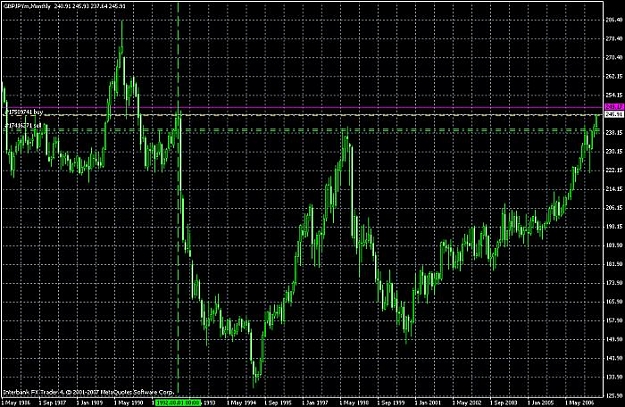Click the white current price tag
Screen dimensions: 625x407
[614, 114]
